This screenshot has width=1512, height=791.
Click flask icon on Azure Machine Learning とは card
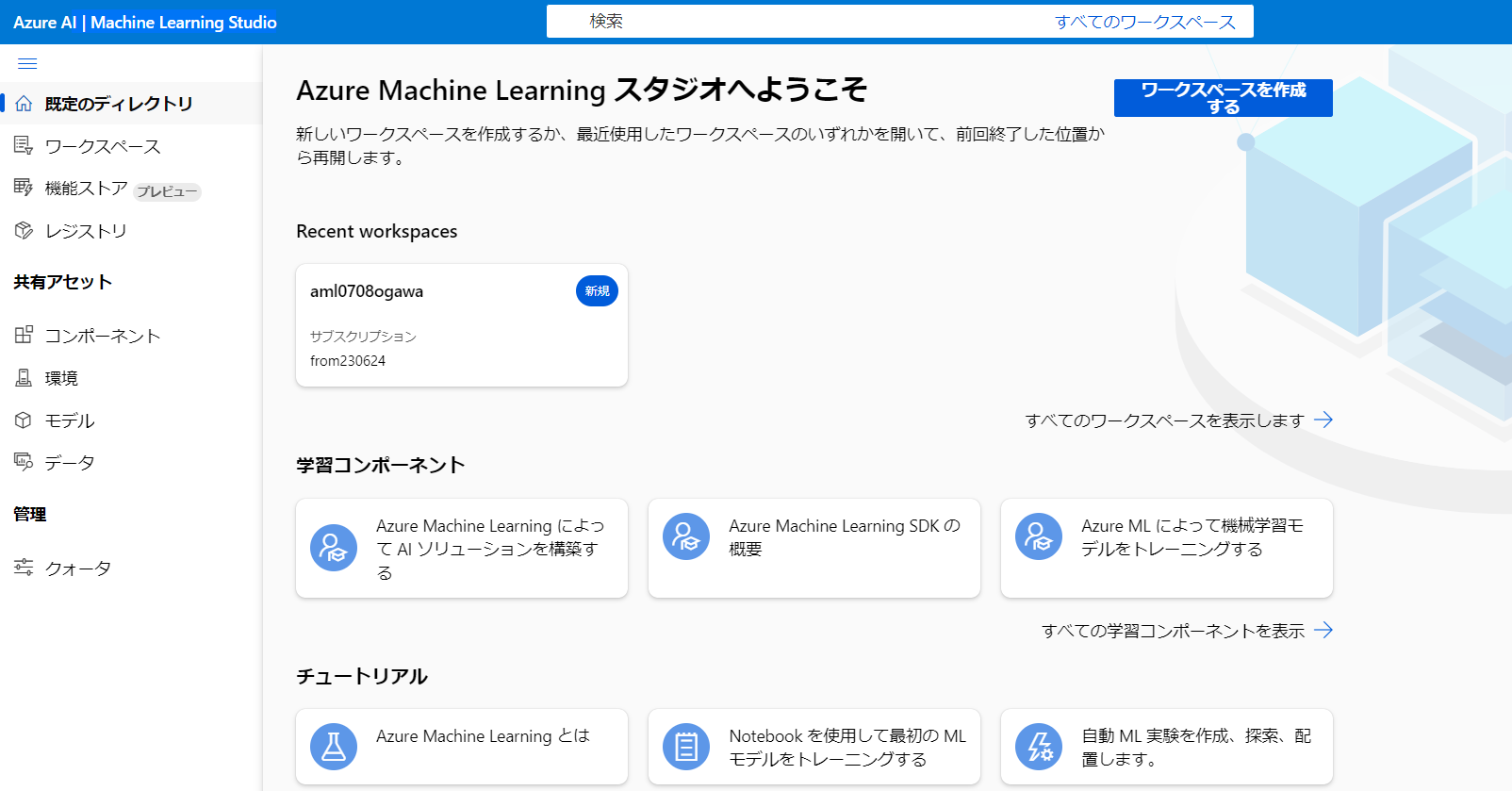(x=334, y=747)
